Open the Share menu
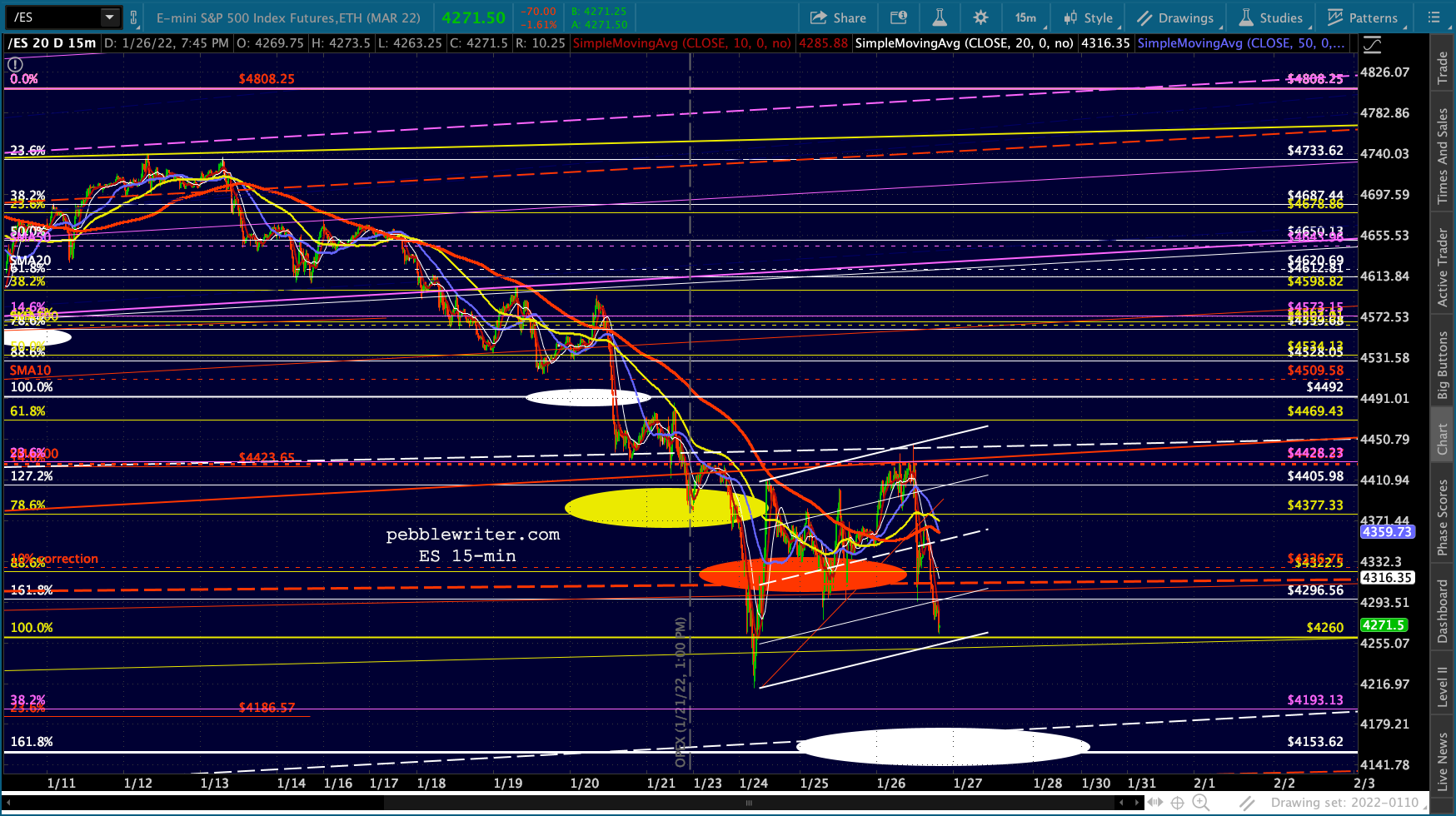The width and height of the screenshot is (1456, 816). coord(838,17)
